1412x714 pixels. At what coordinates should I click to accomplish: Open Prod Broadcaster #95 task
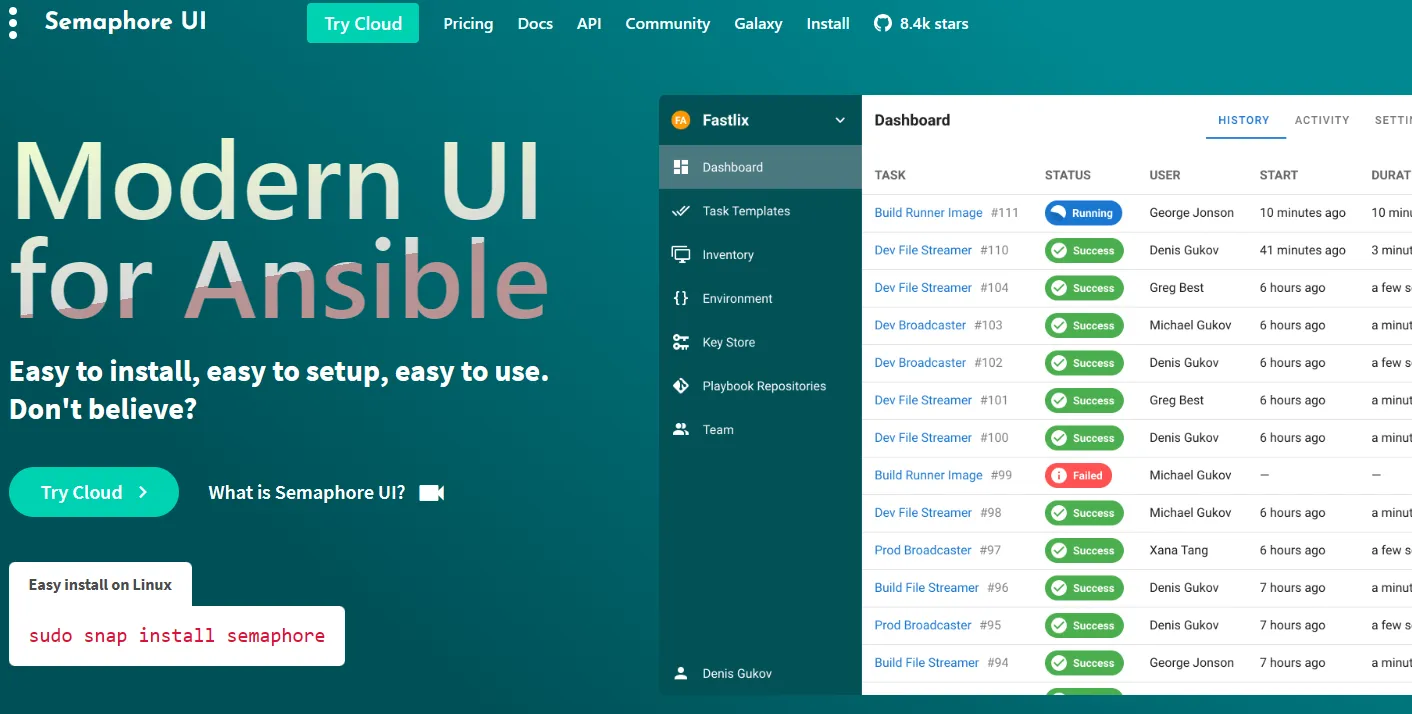pyautogui.click(x=923, y=625)
